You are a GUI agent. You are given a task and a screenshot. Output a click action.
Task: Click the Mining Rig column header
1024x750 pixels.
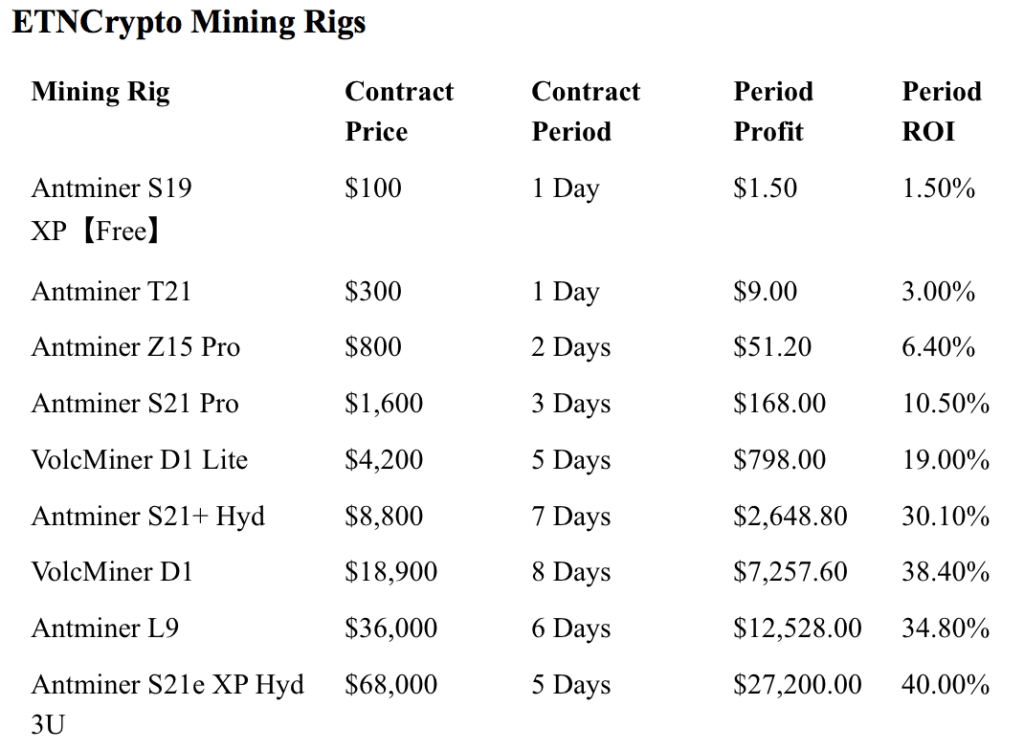[x=100, y=93]
